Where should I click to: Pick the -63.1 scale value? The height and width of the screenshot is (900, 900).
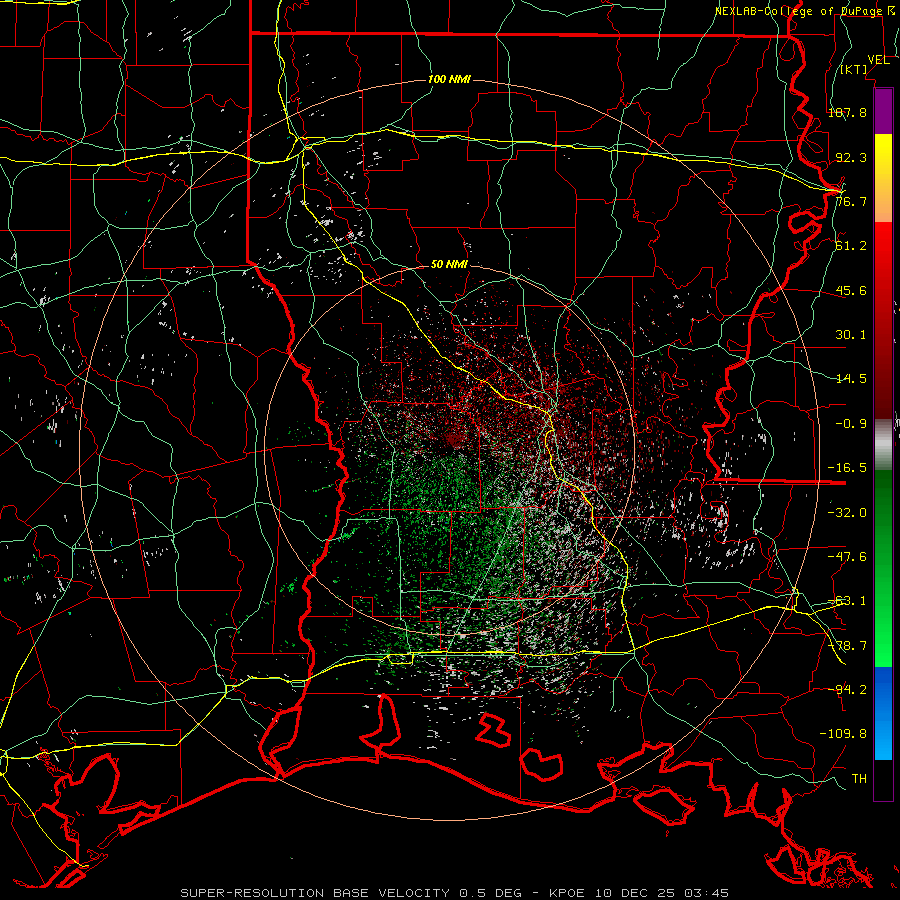point(847,601)
